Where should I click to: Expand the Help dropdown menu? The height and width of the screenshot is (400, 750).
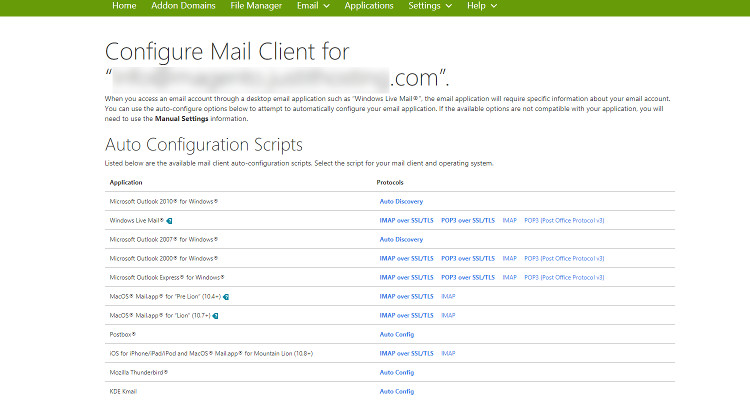point(482,6)
